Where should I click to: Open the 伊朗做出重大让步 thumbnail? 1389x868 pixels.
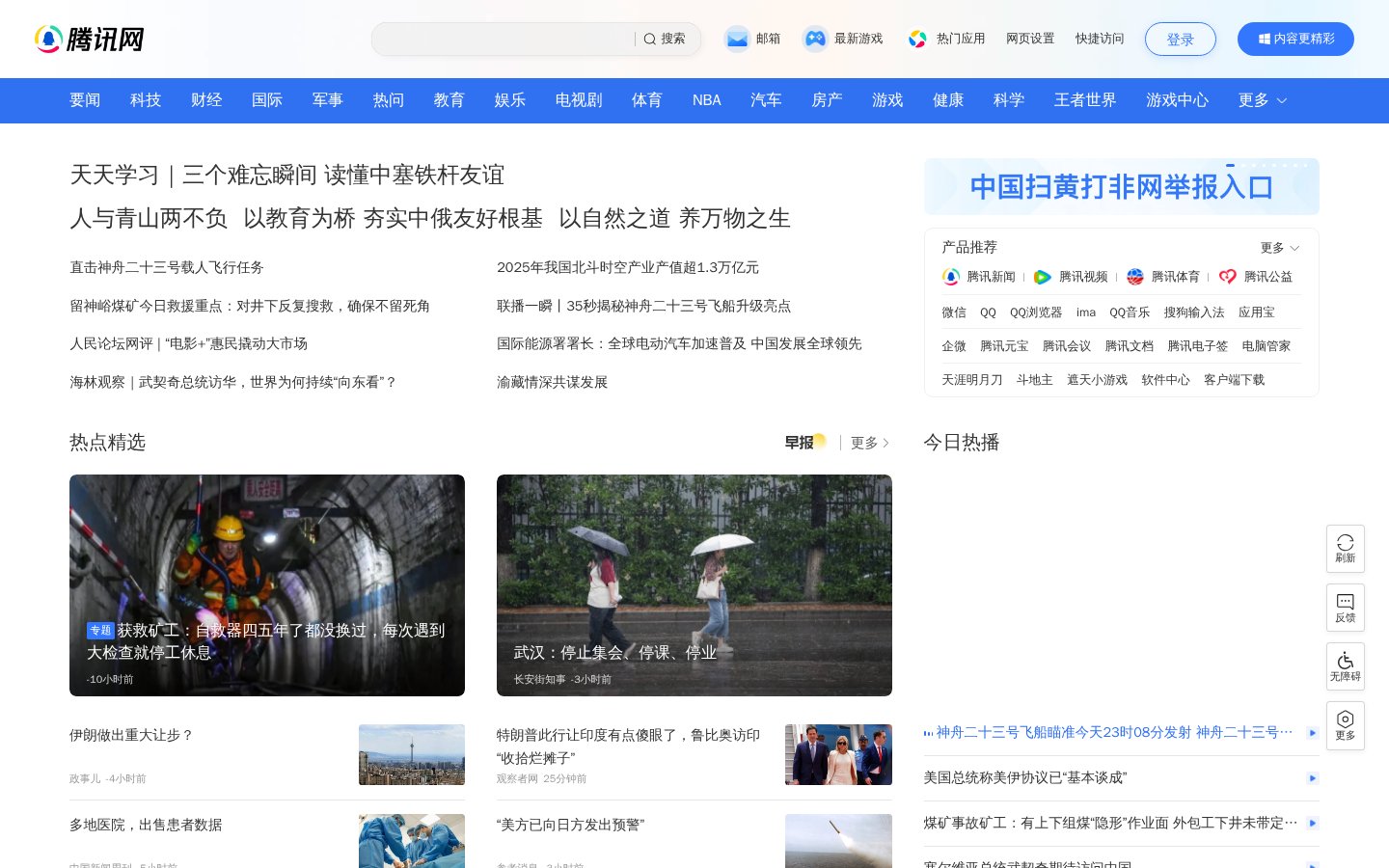(412, 754)
